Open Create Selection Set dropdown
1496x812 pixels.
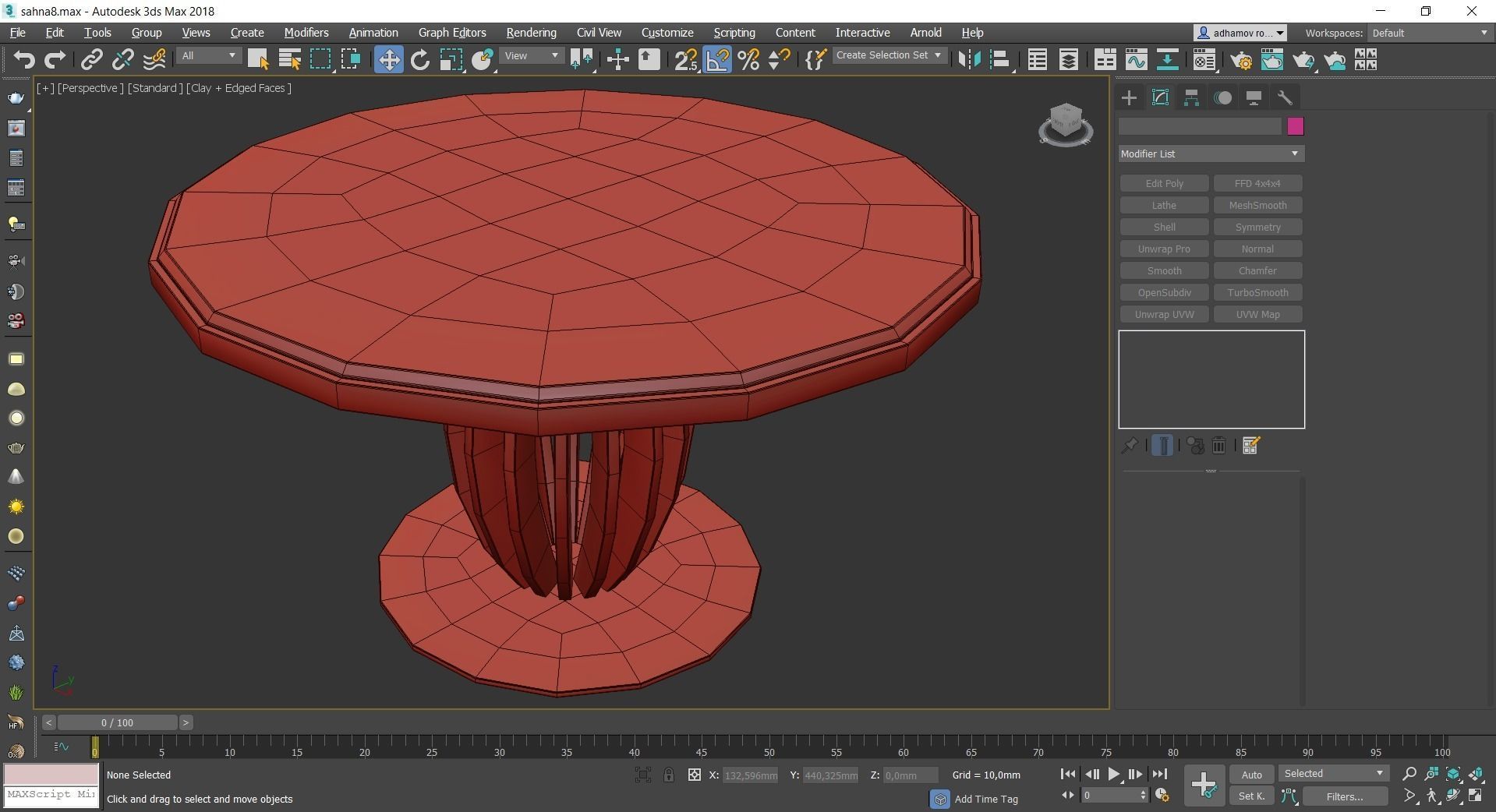click(x=889, y=55)
